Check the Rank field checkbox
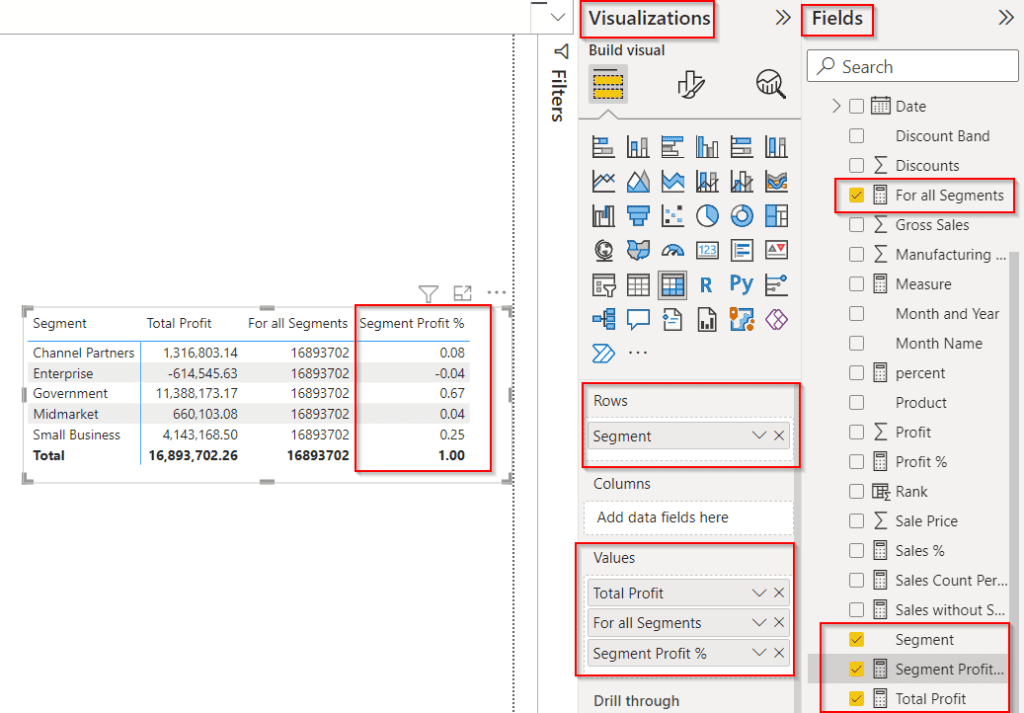The width and height of the screenshot is (1024, 713). (x=856, y=491)
